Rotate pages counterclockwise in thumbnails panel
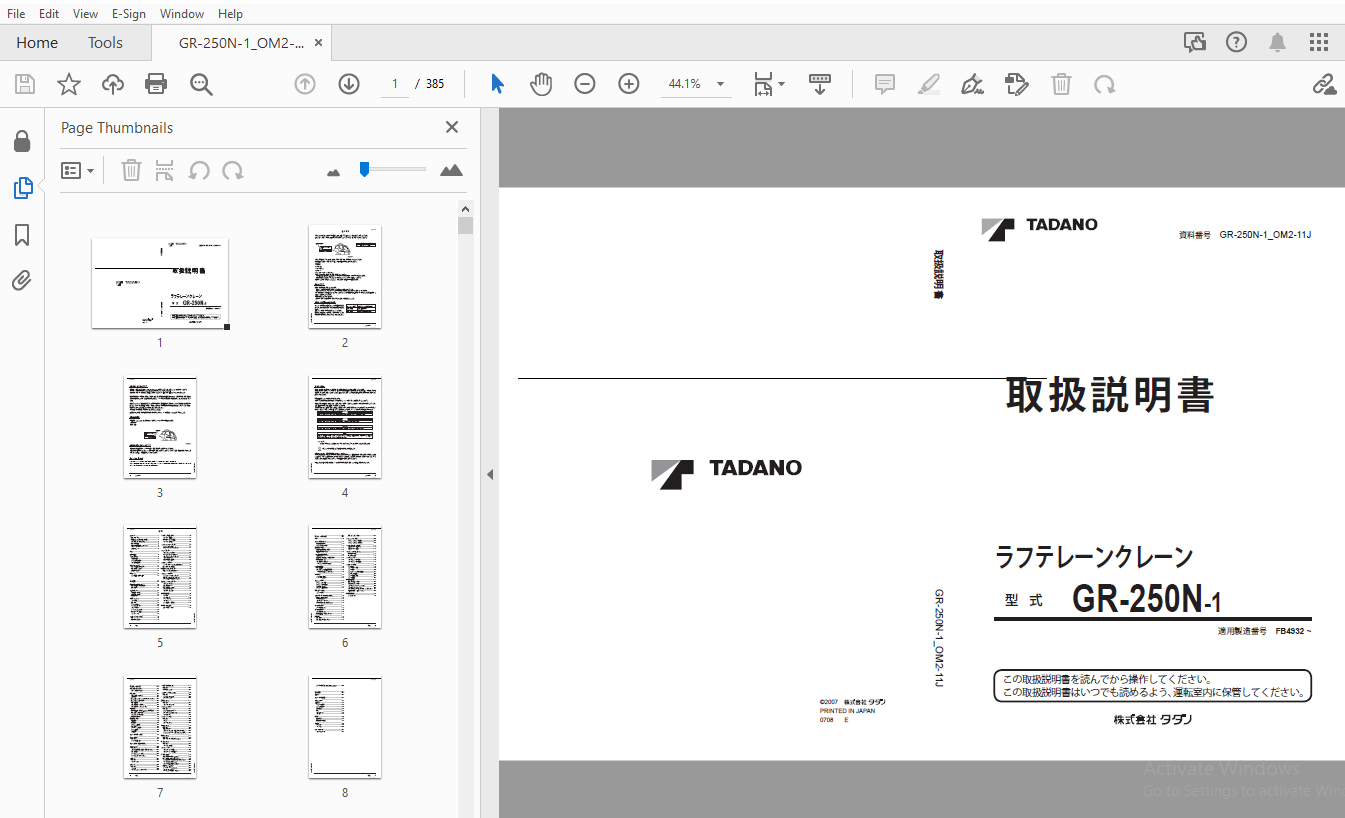The height and width of the screenshot is (818, 1345). click(199, 170)
